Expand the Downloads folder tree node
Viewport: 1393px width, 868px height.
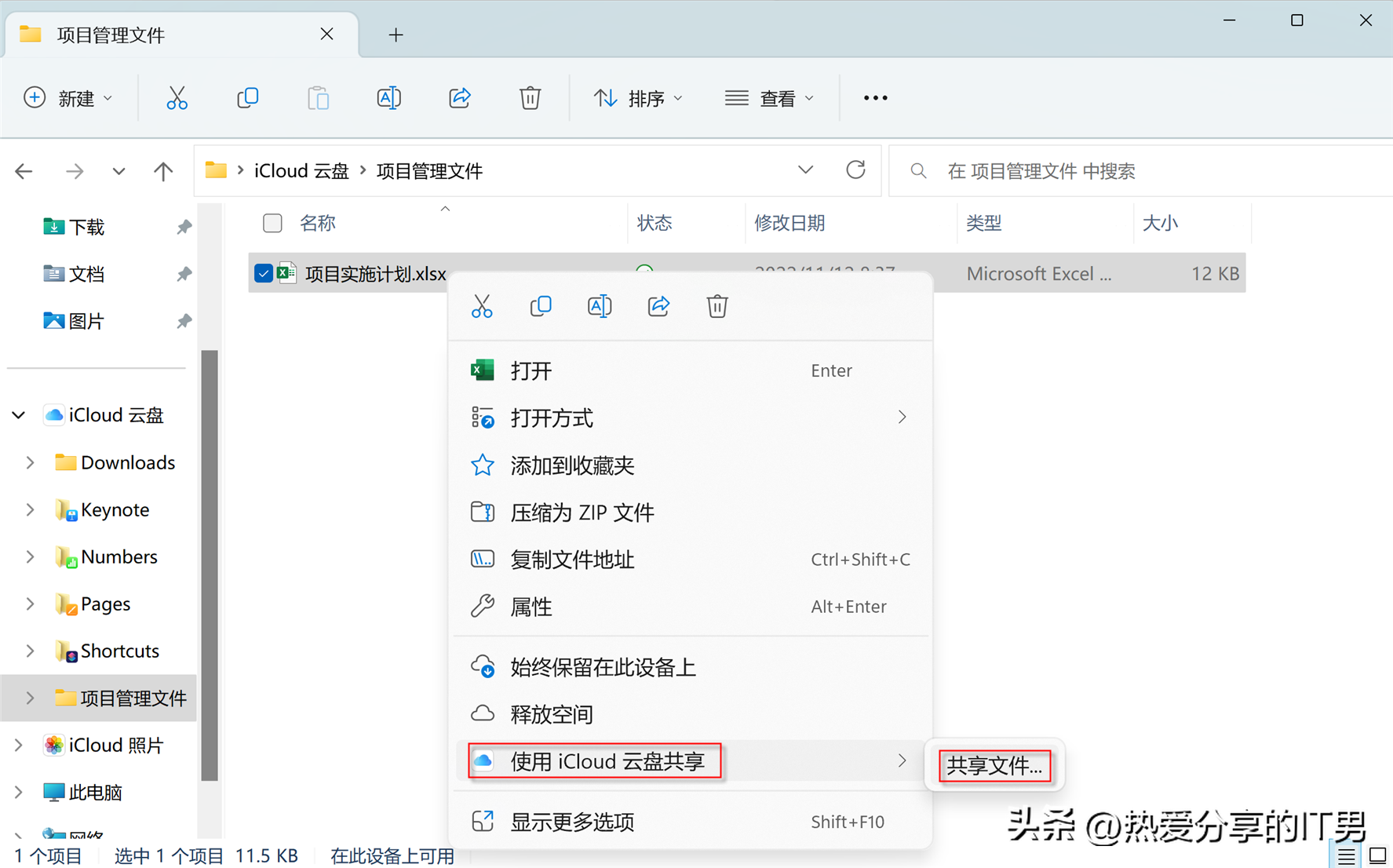(x=30, y=462)
